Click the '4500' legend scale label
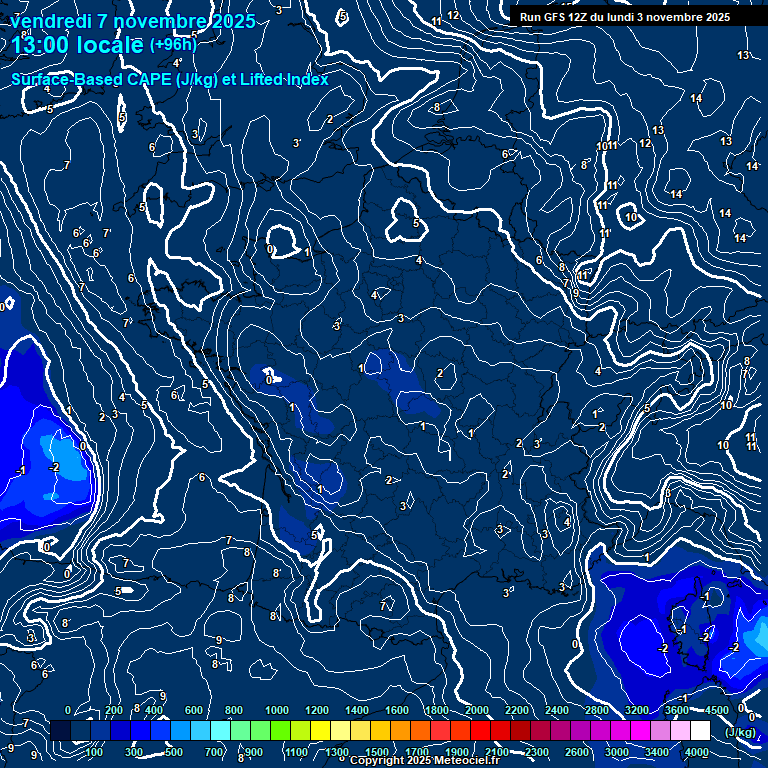 [x=717, y=710]
